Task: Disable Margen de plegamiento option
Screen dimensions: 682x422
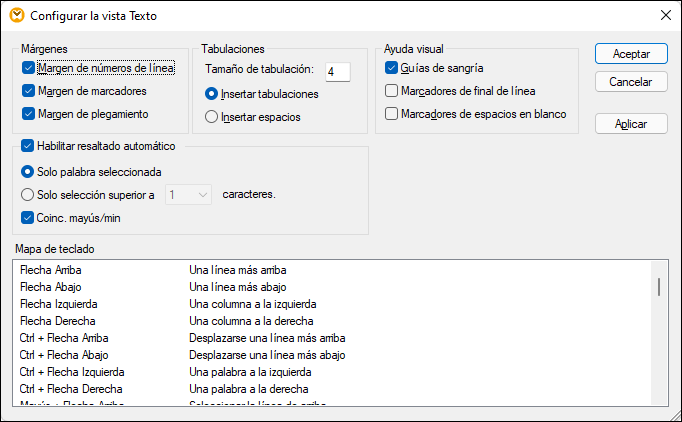Action: click(x=28, y=113)
